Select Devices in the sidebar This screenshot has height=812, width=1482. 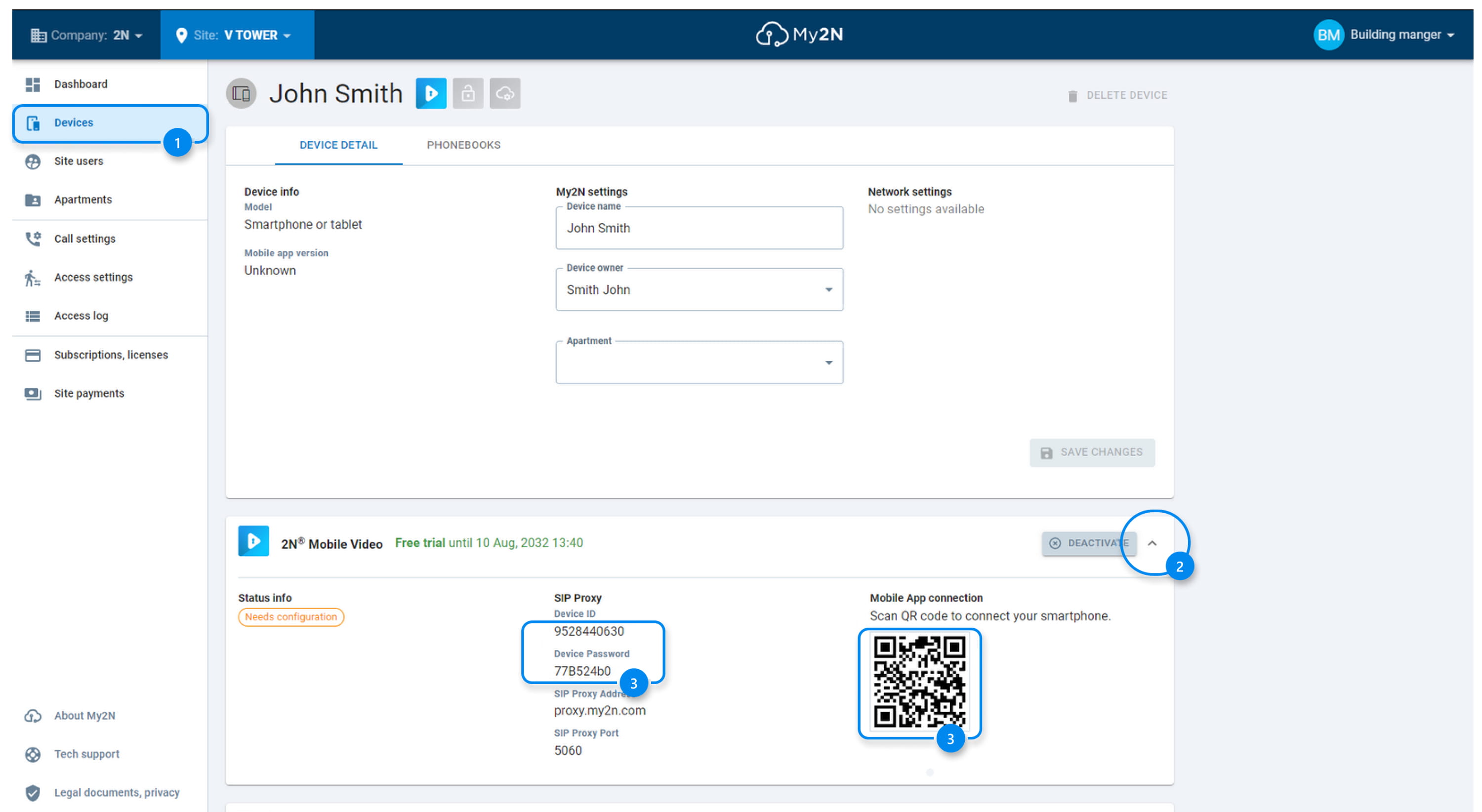[x=109, y=122]
